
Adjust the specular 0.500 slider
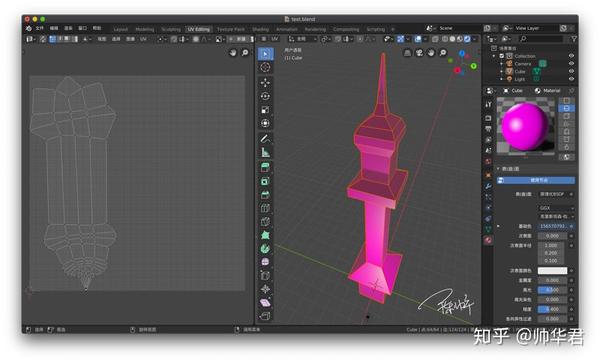pos(552,290)
